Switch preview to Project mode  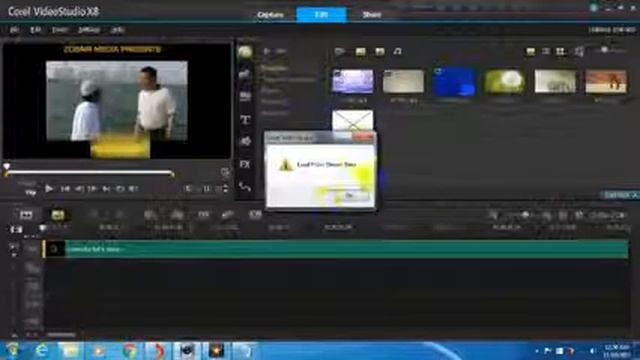tap(28, 184)
